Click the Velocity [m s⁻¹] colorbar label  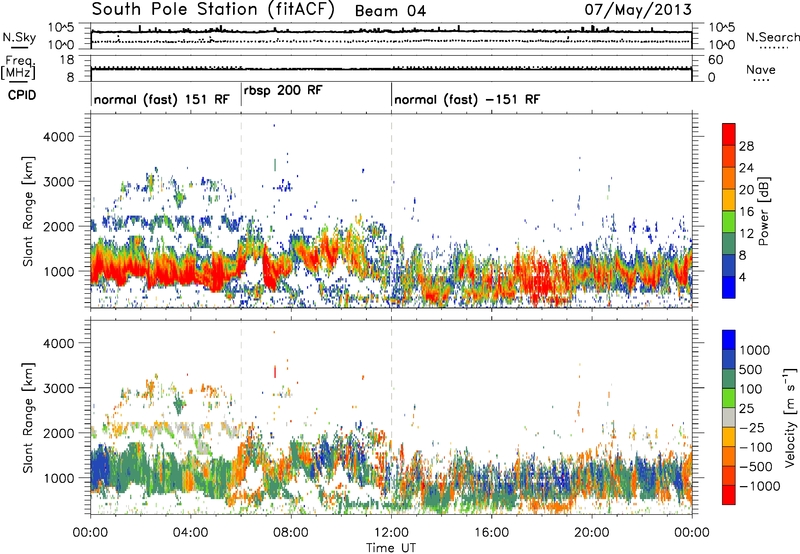[791, 417]
